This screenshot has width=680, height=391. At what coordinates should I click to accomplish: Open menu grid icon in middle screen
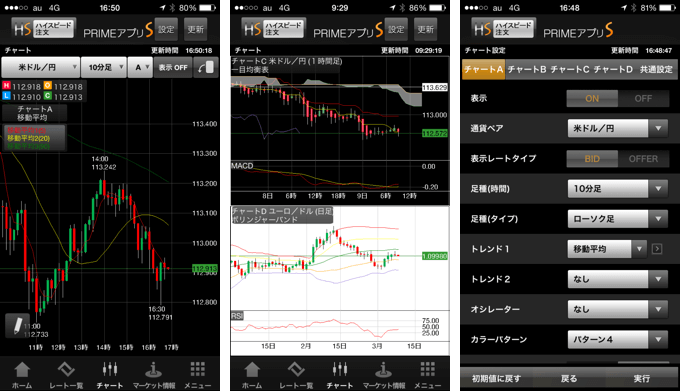[427, 375]
